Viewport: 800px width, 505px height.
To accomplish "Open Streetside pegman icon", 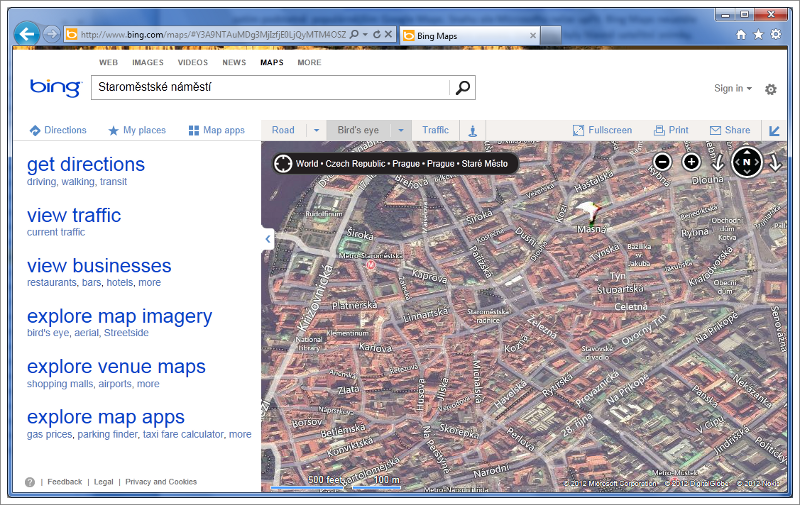I will [472, 130].
